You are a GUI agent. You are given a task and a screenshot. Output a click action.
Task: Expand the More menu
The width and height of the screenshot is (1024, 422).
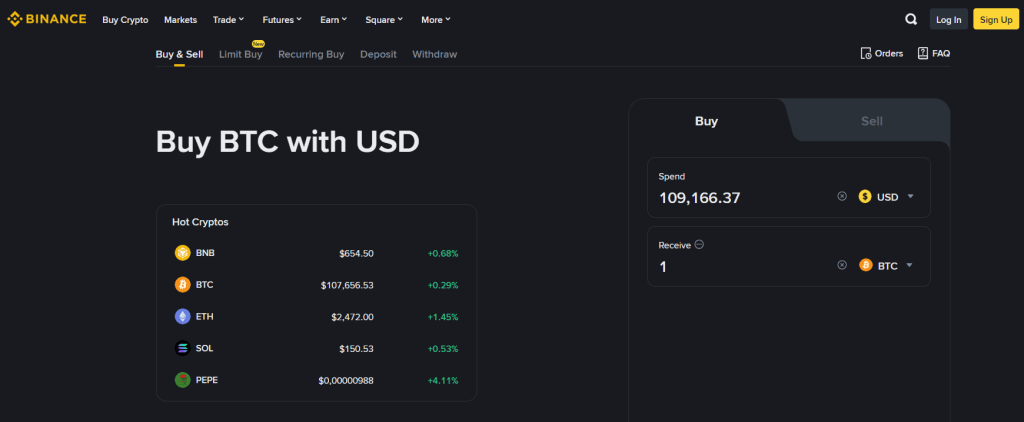coord(436,20)
